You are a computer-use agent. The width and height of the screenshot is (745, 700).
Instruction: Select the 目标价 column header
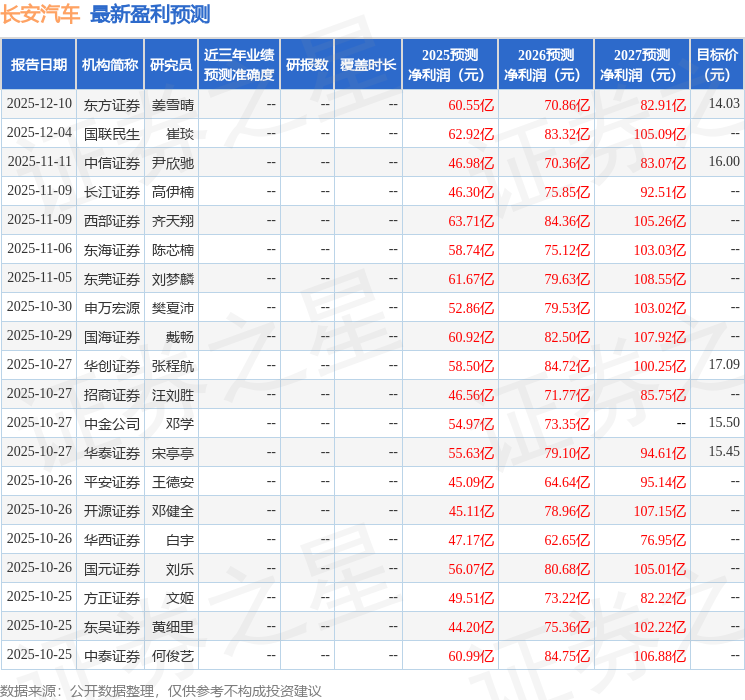tap(717, 65)
